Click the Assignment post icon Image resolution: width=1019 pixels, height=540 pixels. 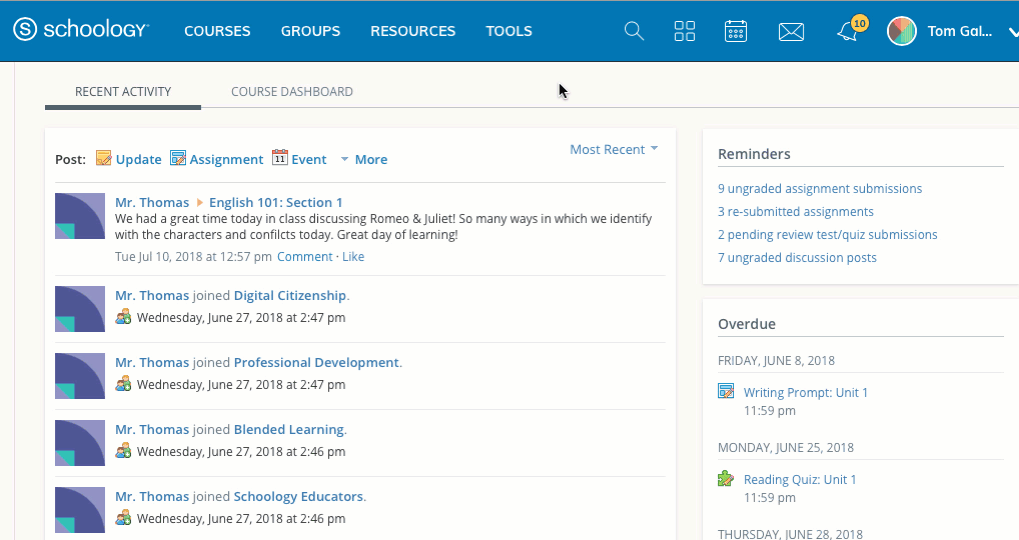tap(178, 159)
